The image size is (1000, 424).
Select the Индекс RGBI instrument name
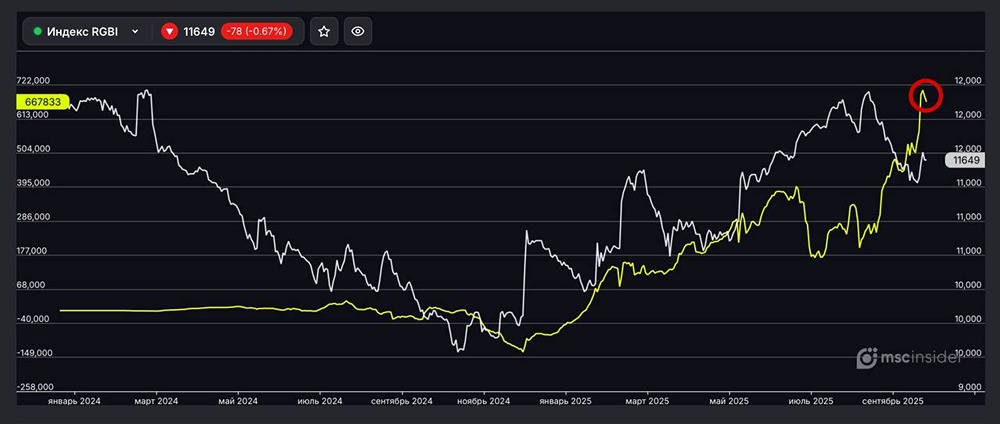(82, 31)
